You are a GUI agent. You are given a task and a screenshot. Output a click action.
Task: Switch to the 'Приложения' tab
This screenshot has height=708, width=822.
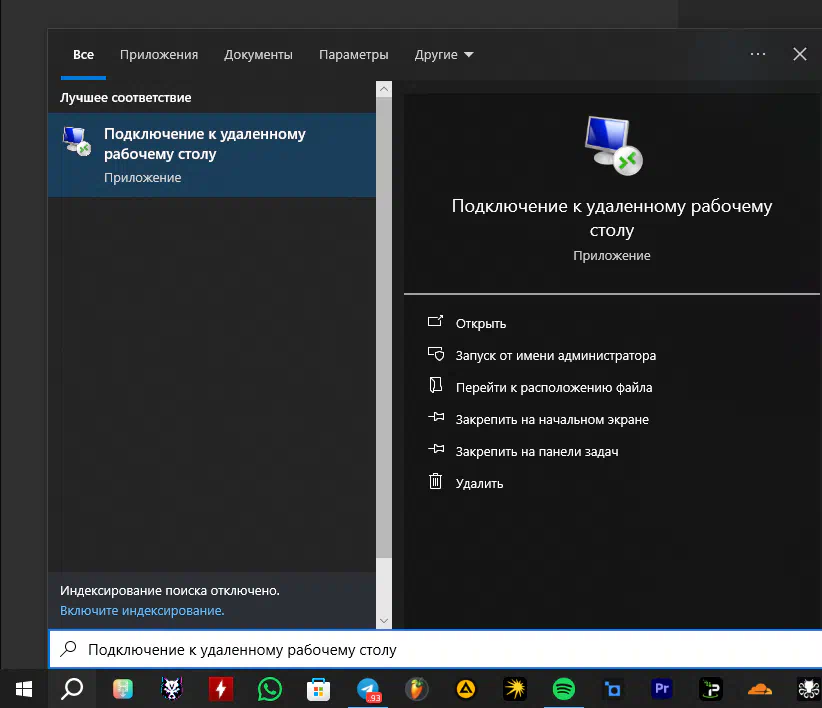click(x=159, y=55)
